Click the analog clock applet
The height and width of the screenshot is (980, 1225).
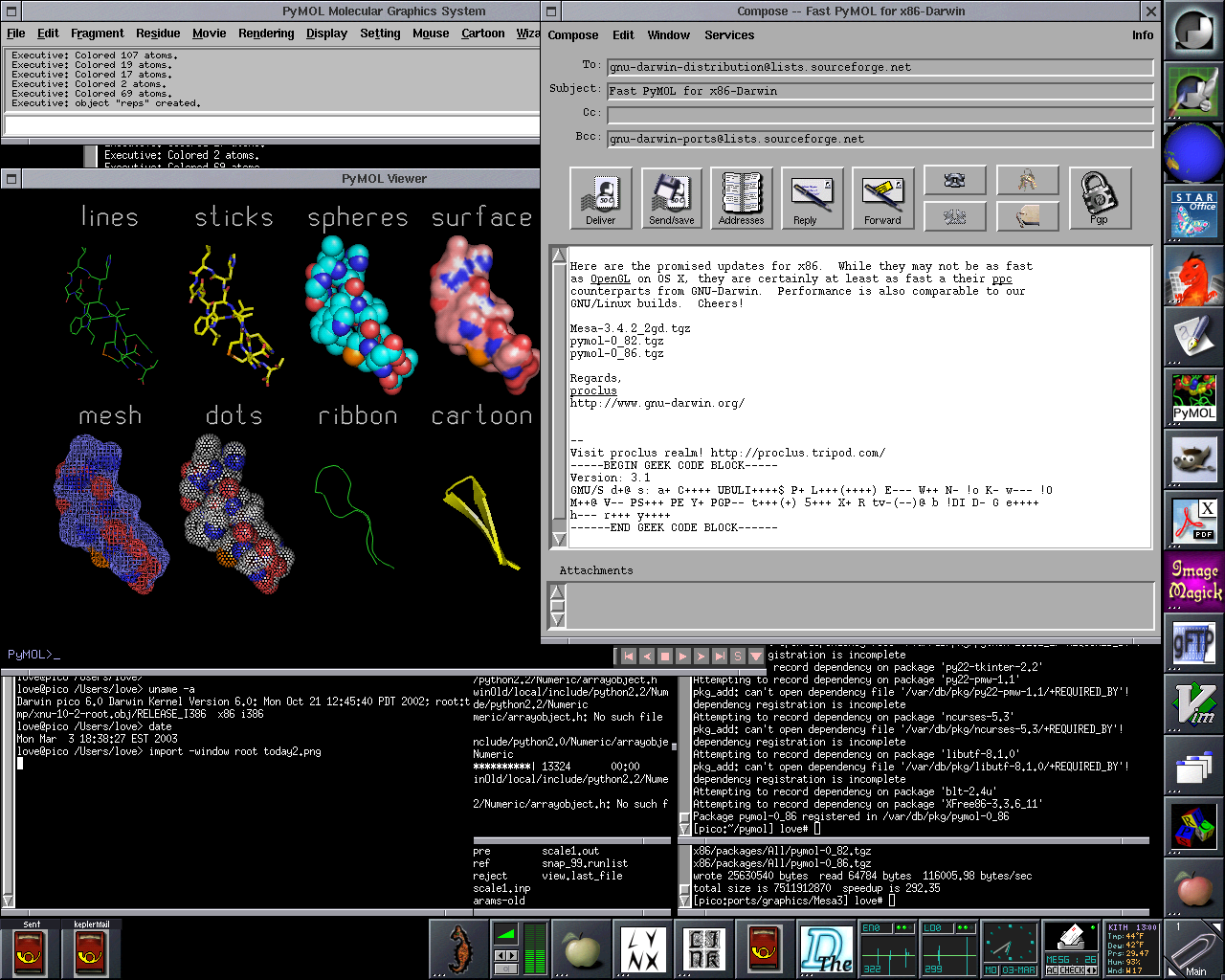point(1010,949)
